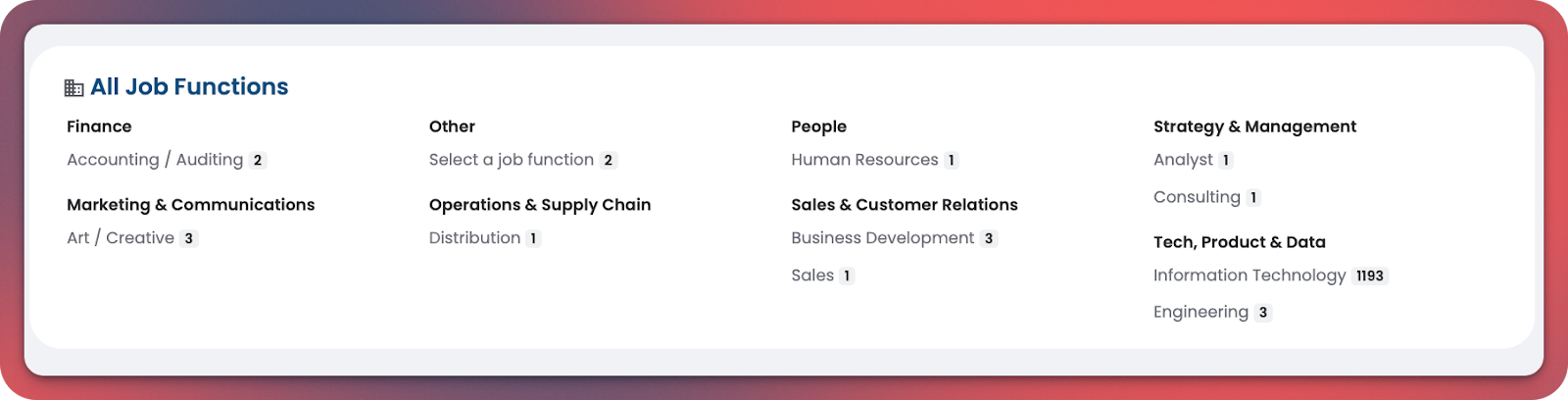Click the building icon beside All Job Functions

pyautogui.click(x=73, y=88)
